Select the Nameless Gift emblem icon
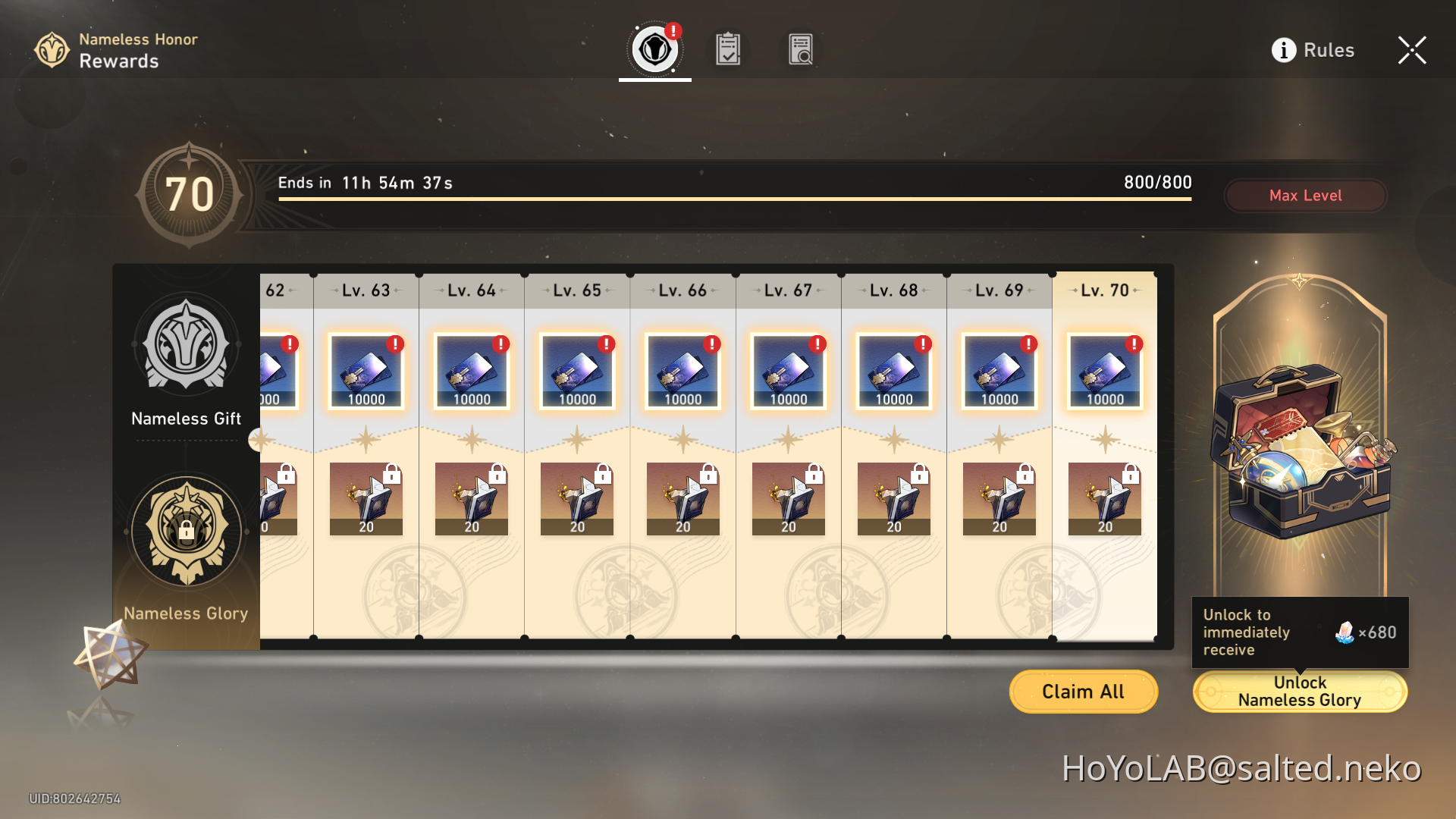Screen dimensions: 1456x819 [x=187, y=344]
